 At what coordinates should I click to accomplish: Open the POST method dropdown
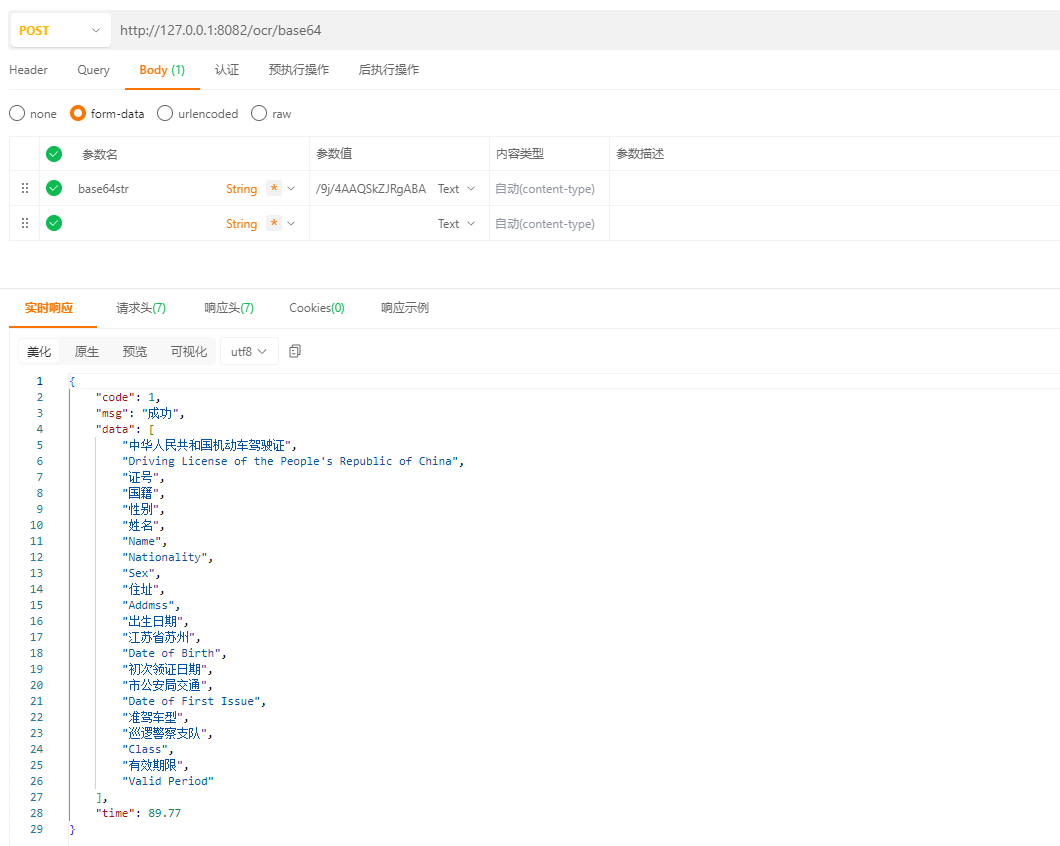[x=59, y=30]
